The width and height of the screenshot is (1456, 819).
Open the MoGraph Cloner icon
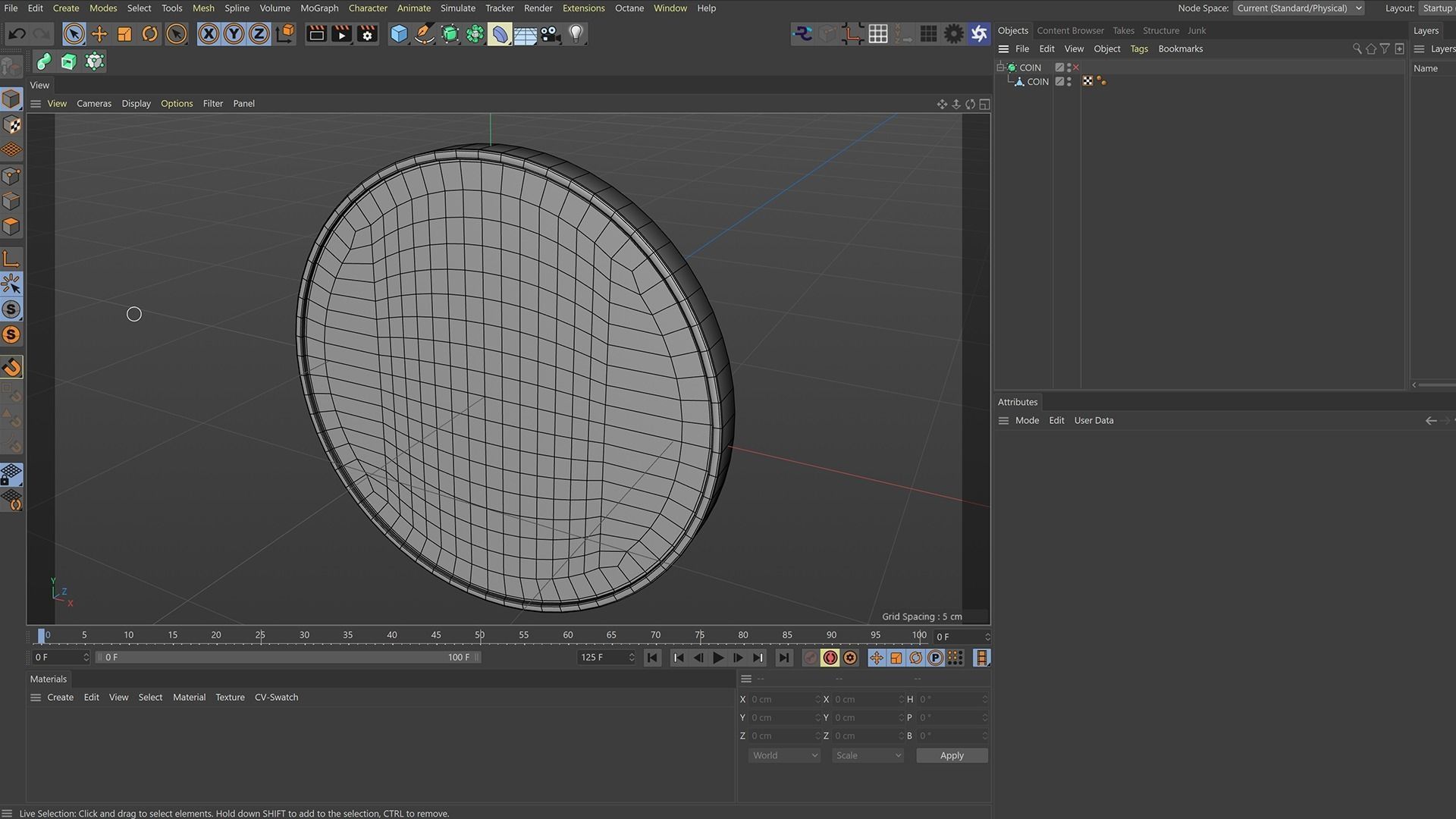point(475,34)
